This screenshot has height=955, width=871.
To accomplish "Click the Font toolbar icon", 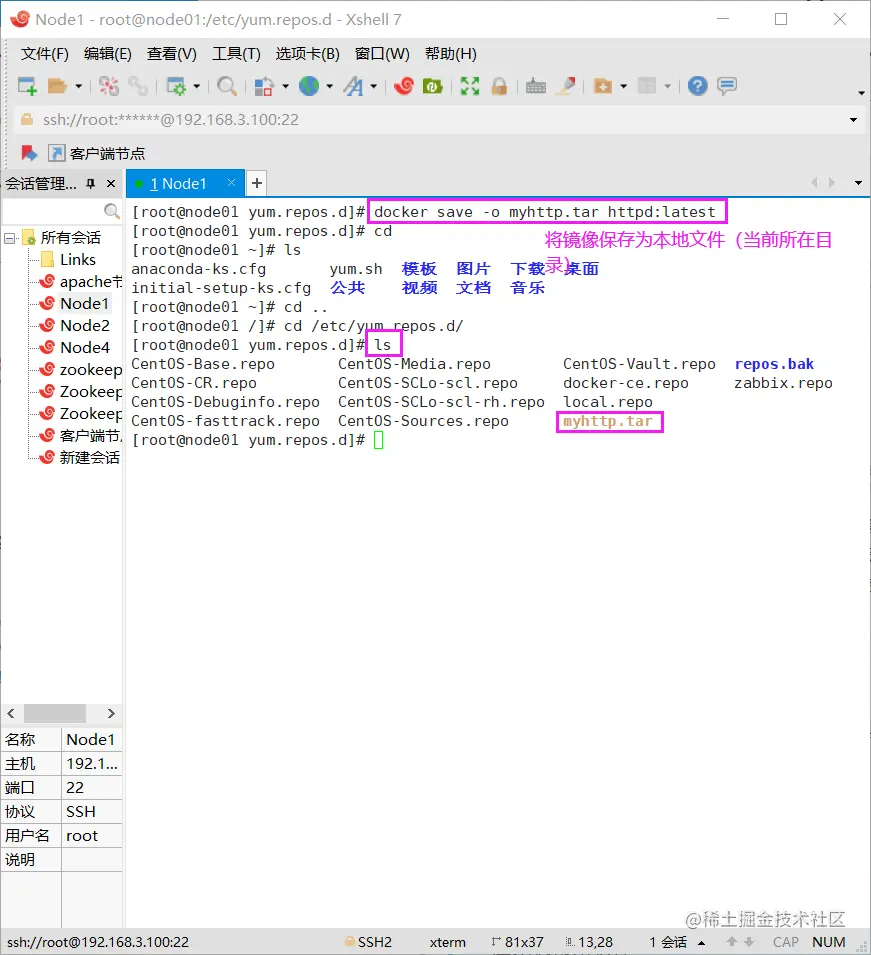I will (x=353, y=86).
